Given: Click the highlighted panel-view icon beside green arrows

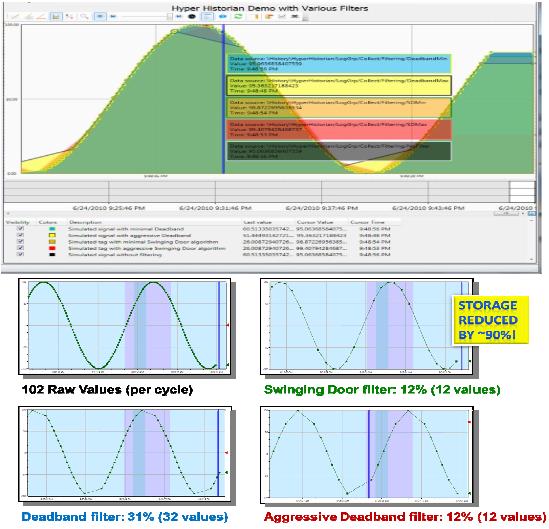Looking at the screenshot, I should click(x=207, y=16).
